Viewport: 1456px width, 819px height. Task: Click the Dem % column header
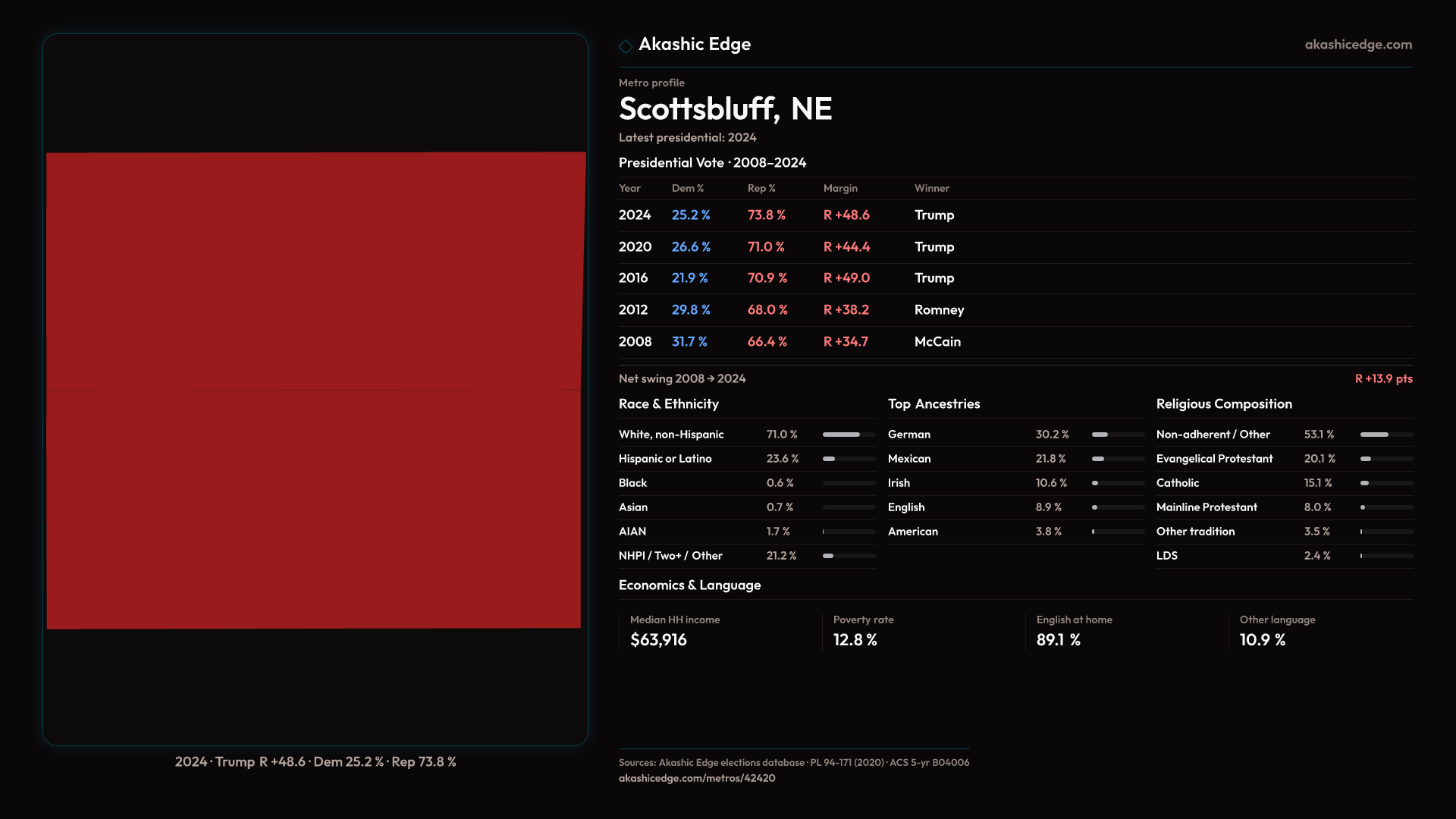point(687,188)
